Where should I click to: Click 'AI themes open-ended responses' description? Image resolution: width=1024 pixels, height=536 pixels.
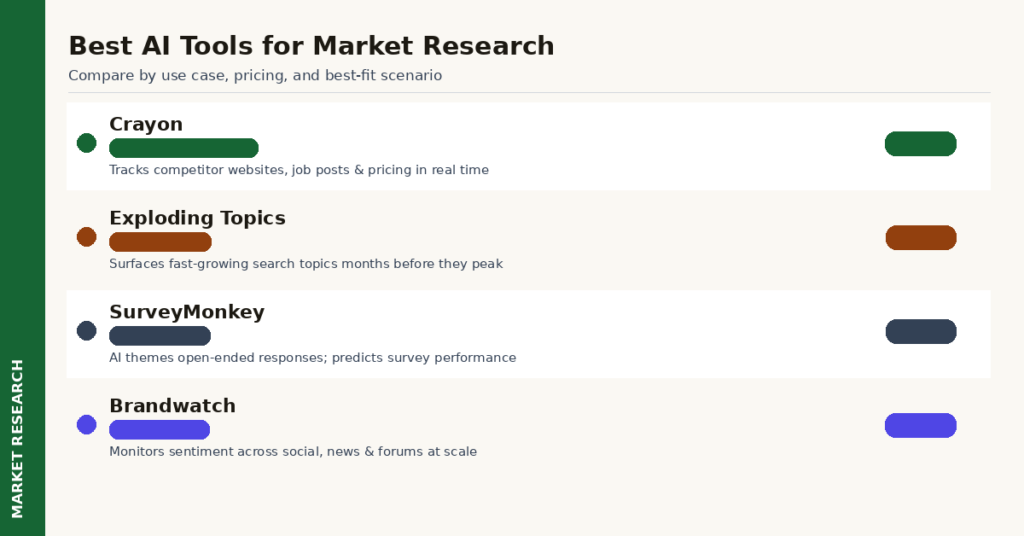click(x=312, y=358)
